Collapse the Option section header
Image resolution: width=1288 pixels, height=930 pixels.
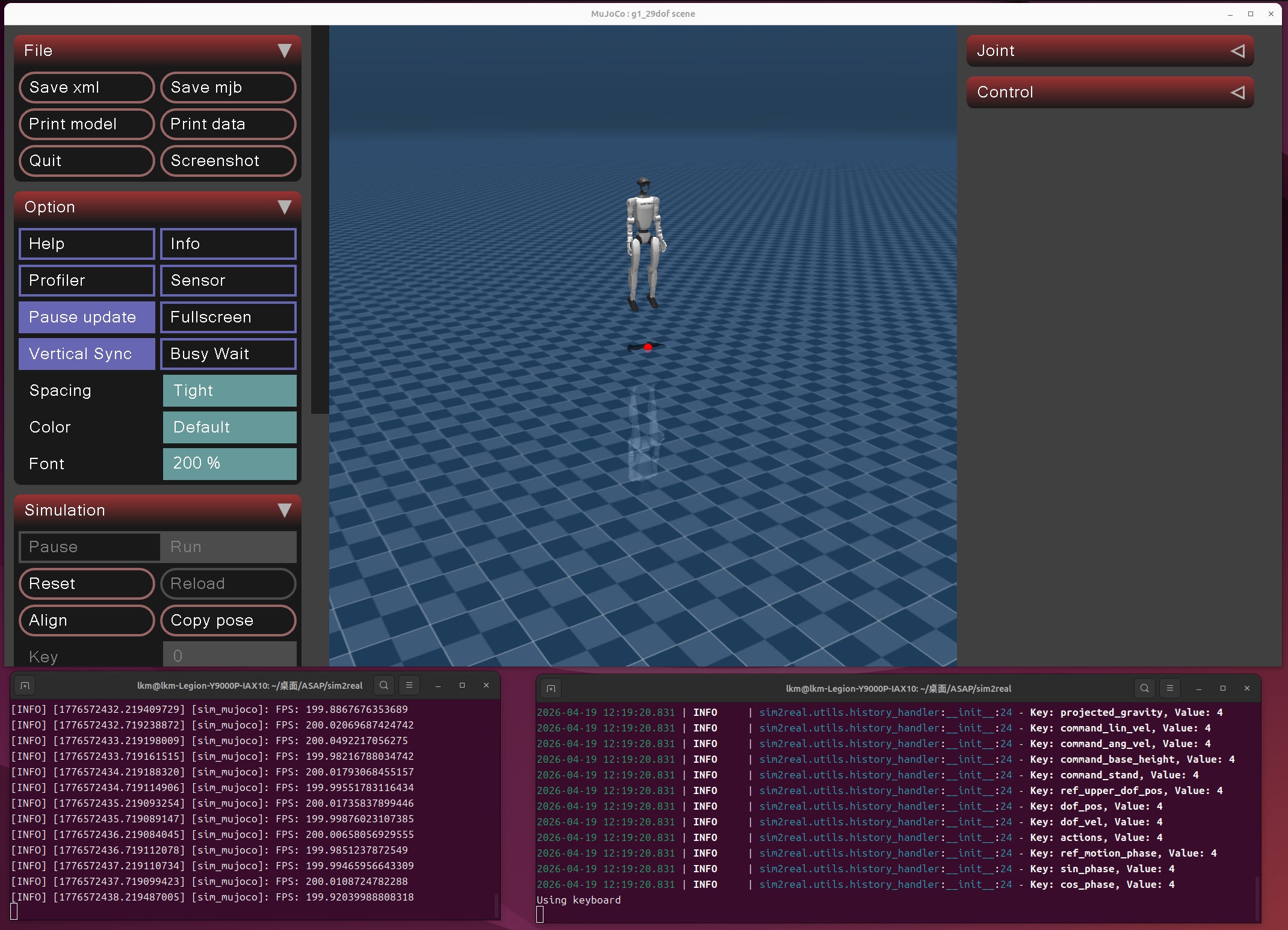point(157,207)
